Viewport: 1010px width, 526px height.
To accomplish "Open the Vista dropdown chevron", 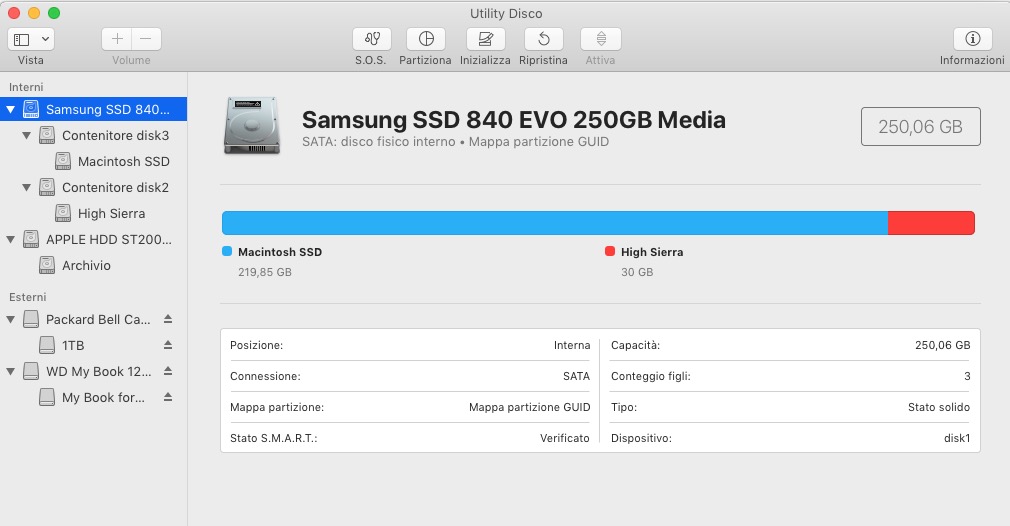I will 45,39.
